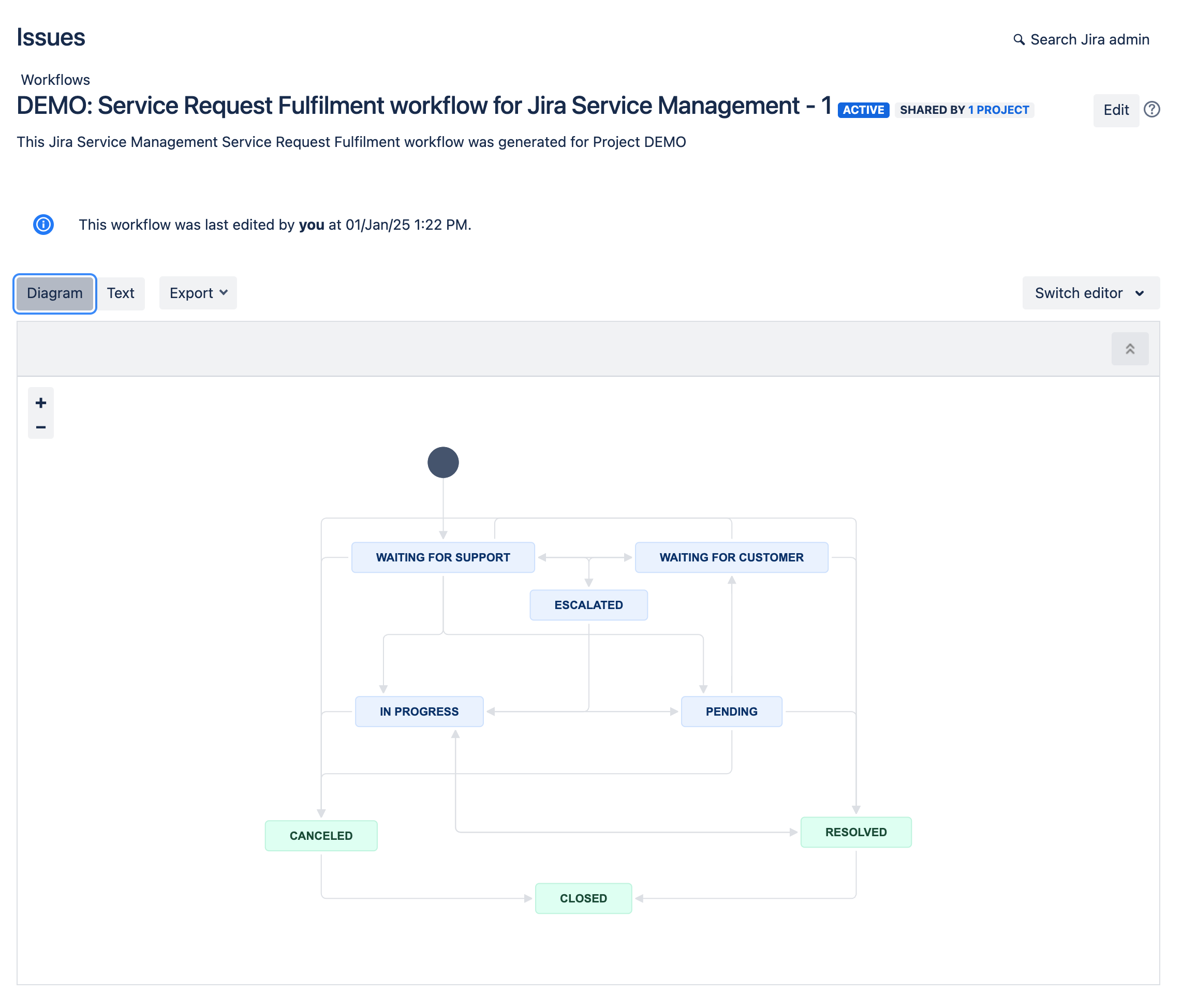The image size is (1182, 1008).
Task: Switch to the Diagram view
Action: [x=55, y=293]
